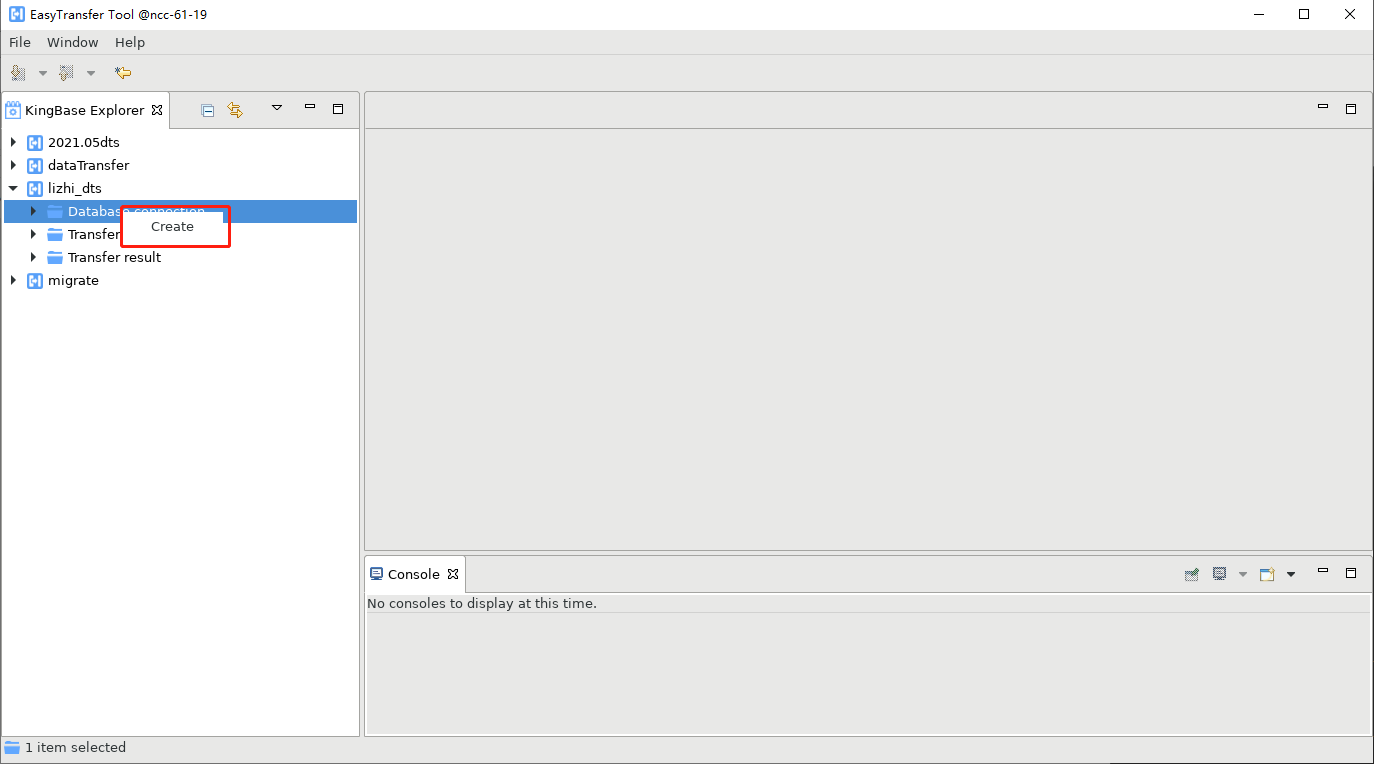Maximize the KingBase Explorer panel
Screen dimensions: 1374x764
click(338, 108)
